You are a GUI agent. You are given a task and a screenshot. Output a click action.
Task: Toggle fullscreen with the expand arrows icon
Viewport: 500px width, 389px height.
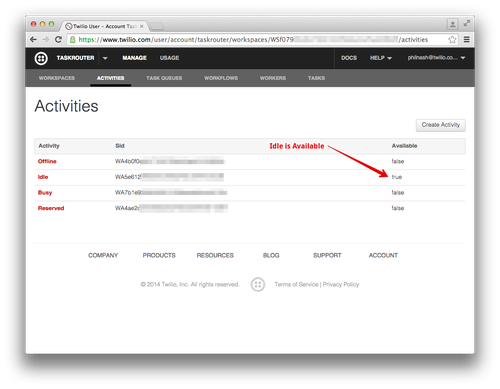click(x=467, y=23)
